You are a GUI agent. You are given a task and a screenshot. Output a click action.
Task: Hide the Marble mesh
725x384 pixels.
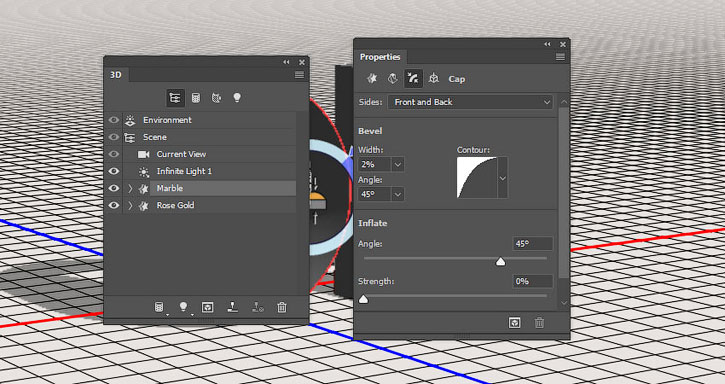click(114, 189)
